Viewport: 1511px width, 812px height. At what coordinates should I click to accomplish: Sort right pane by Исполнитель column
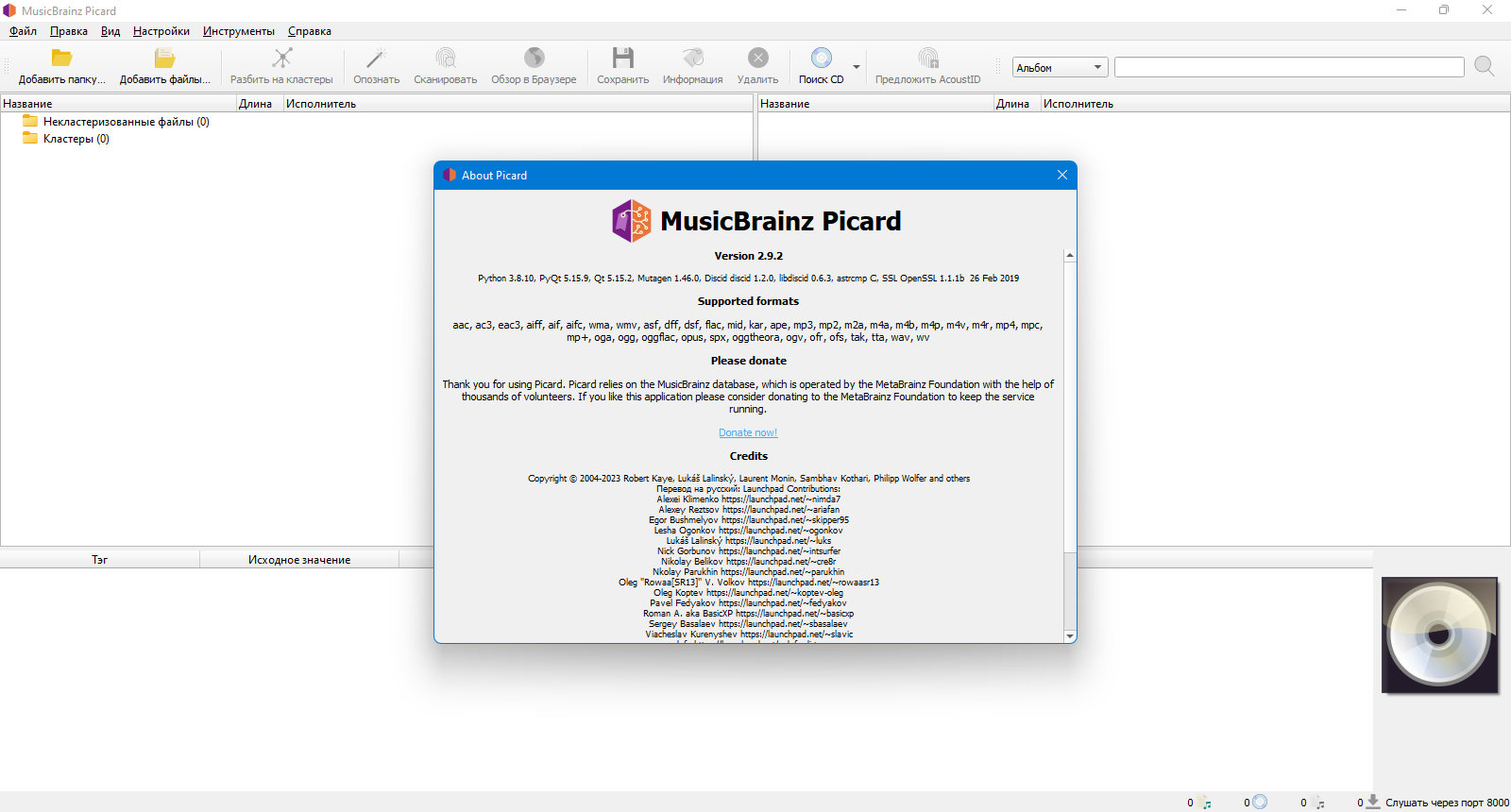tap(1275, 104)
